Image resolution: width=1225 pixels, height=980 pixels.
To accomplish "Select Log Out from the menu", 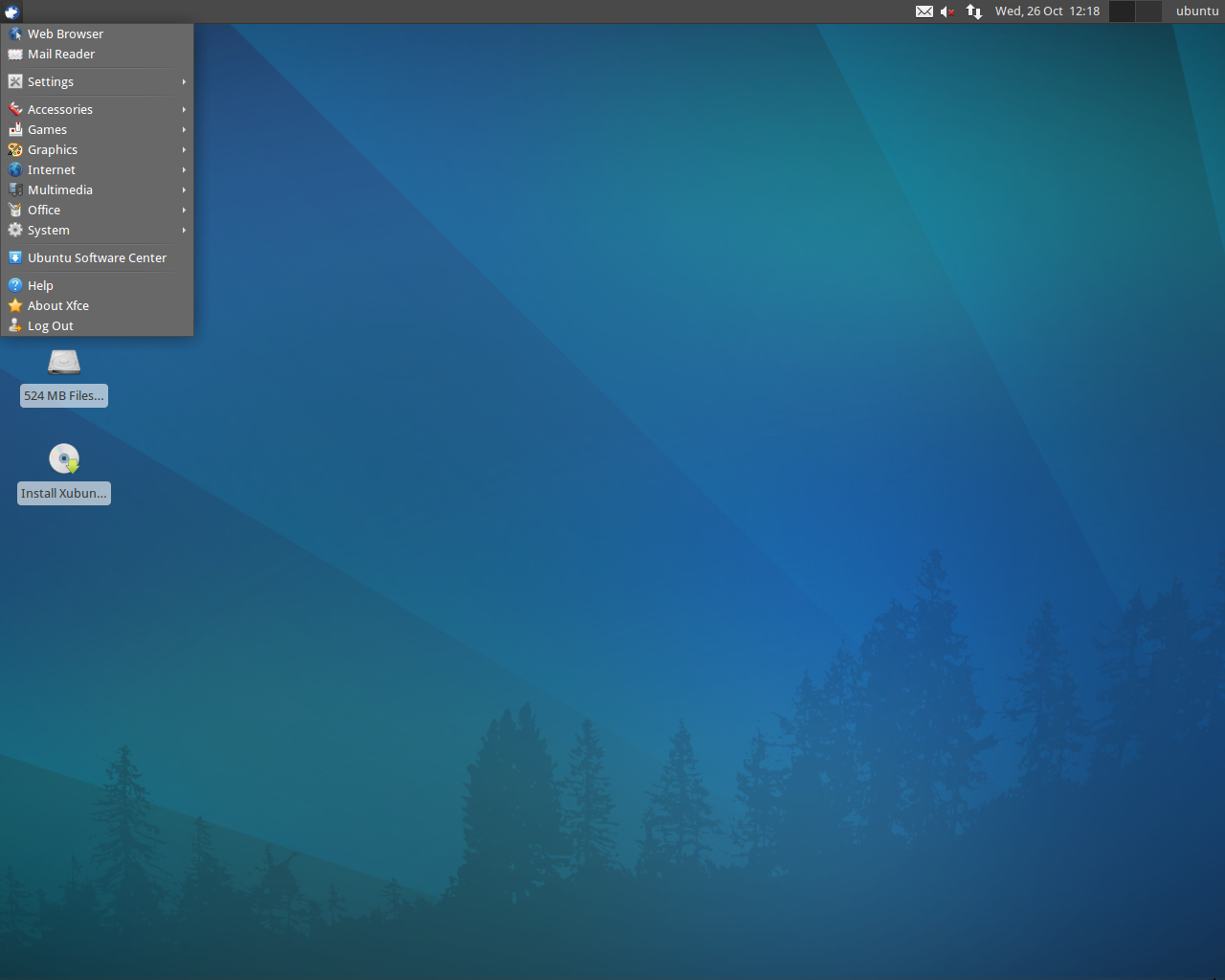I will (97, 325).
